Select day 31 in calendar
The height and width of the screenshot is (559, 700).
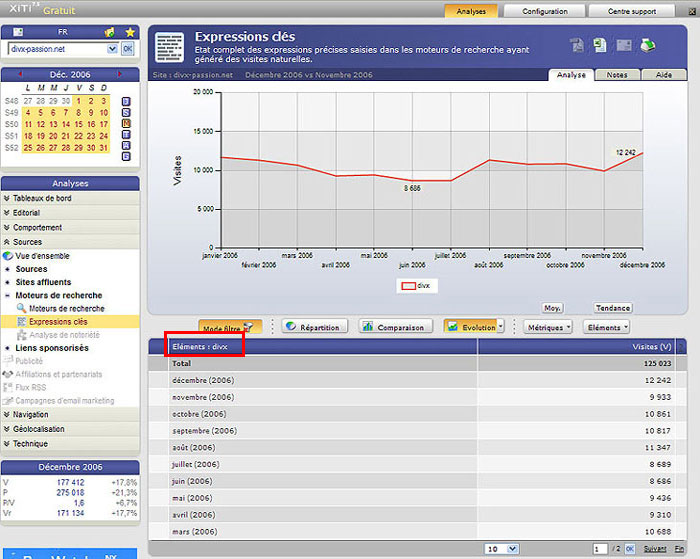(x=104, y=148)
